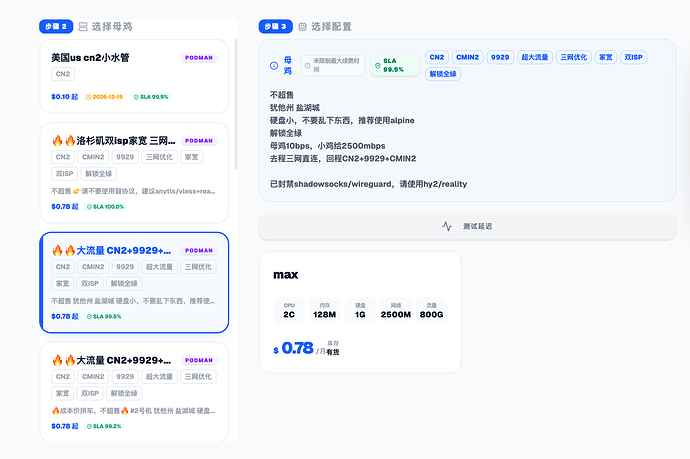Click the 步骤 3 step badge
This screenshot has height=459, width=690.
tap(275, 26)
